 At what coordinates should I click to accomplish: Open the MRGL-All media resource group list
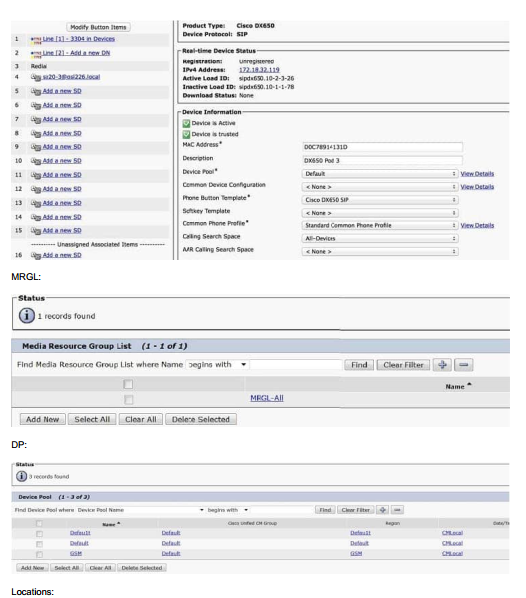[267, 398]
